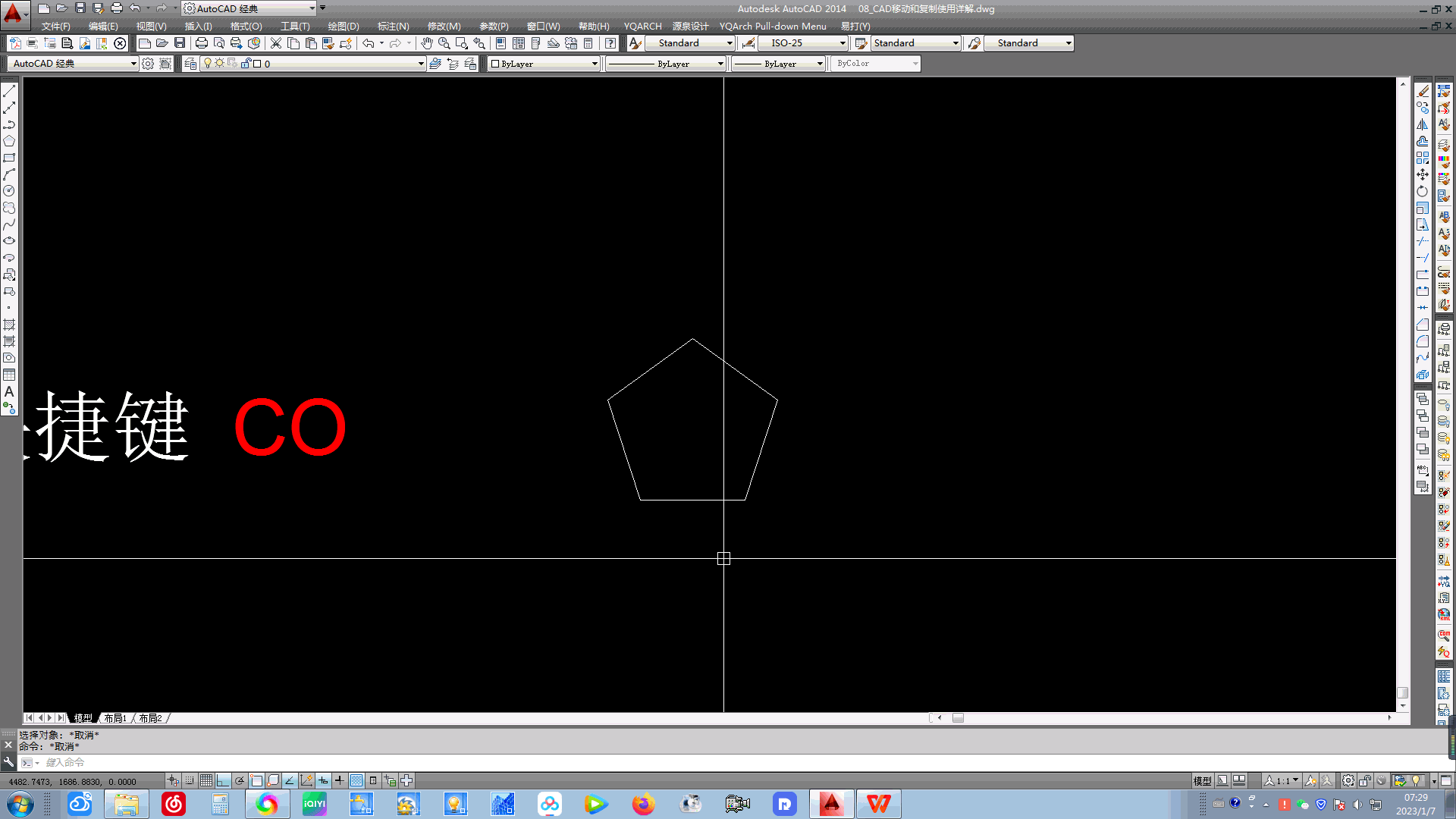Viewport: 1456px width, 819px height.
Task: Select the Polygon draw tool
Action: pos(9,141)
